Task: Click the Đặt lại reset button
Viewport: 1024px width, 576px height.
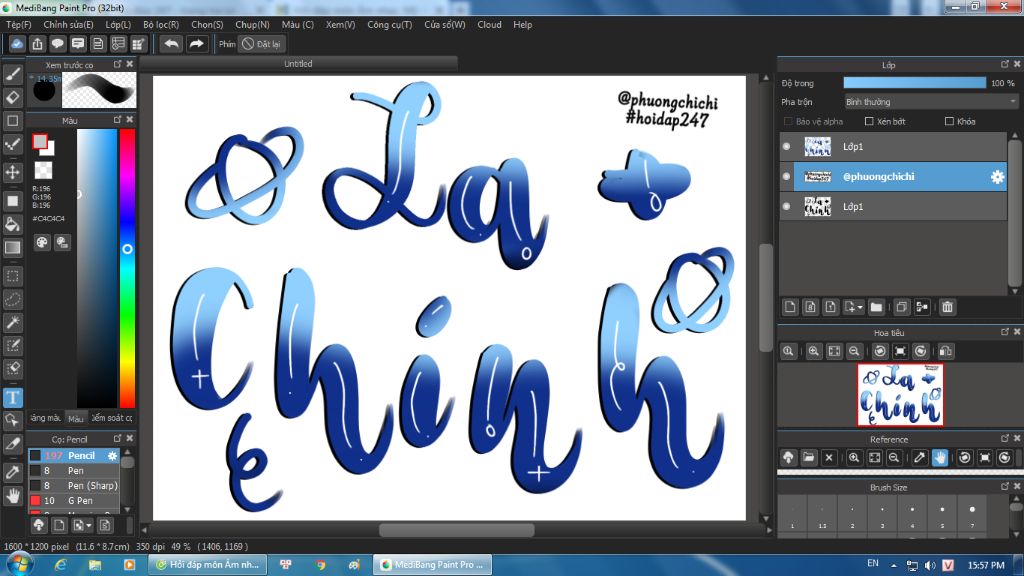Action: click(x=261, y=44)
